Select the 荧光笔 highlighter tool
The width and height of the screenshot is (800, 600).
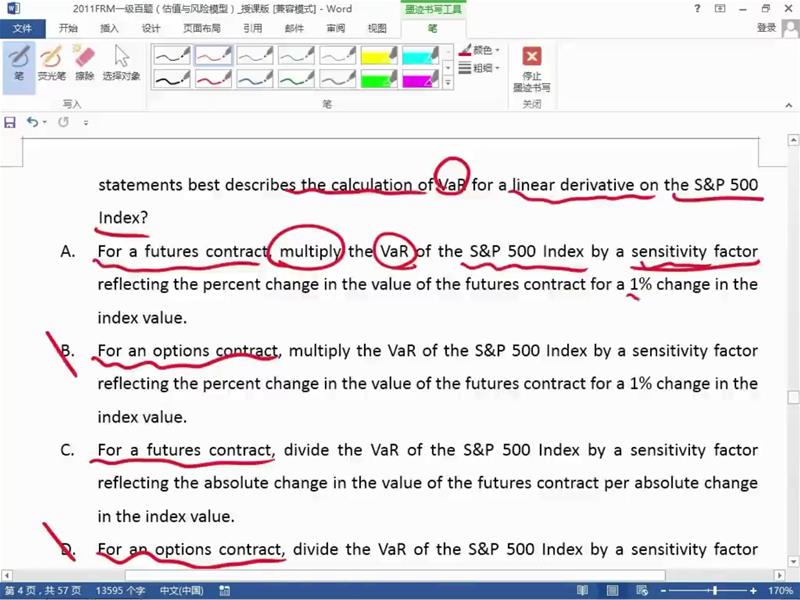[x=51, y=64]
